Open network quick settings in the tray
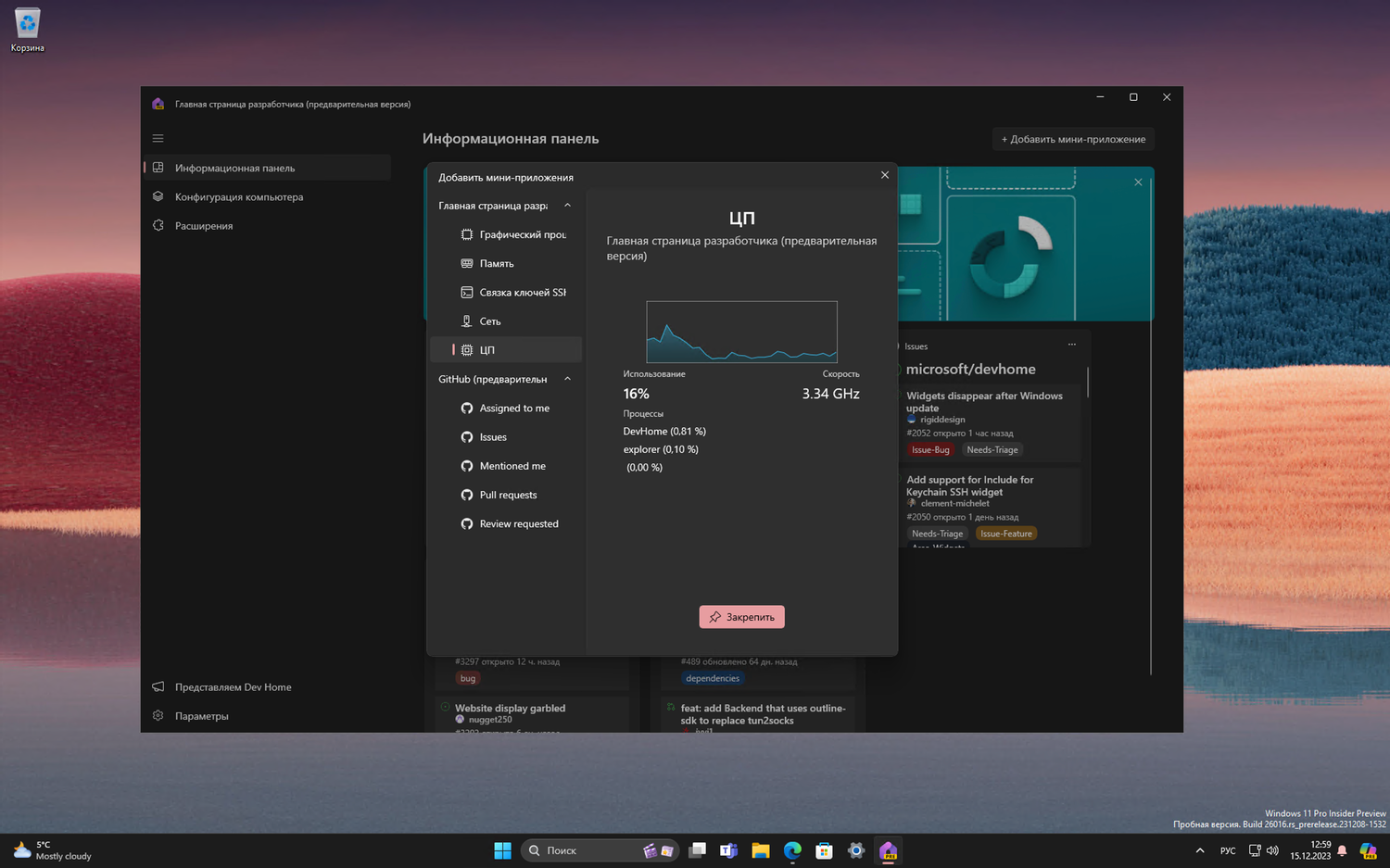The image size is (1390, 868). (1255, 850)
